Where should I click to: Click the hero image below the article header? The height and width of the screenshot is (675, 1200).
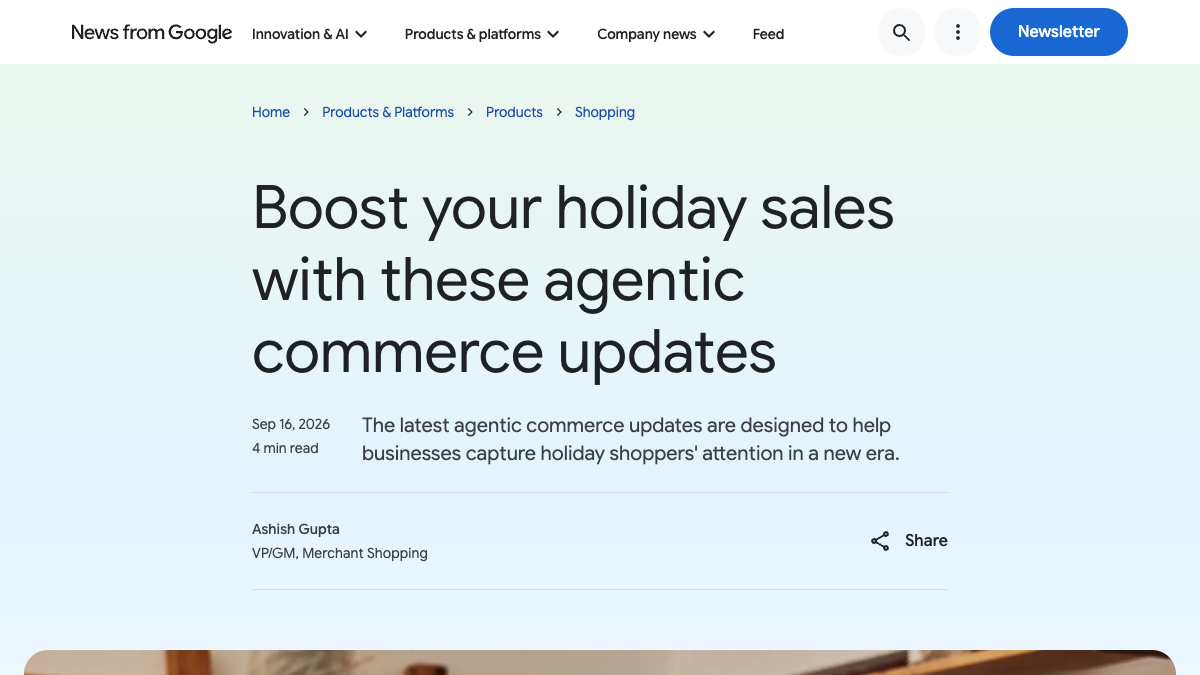(x=600, y=662)
